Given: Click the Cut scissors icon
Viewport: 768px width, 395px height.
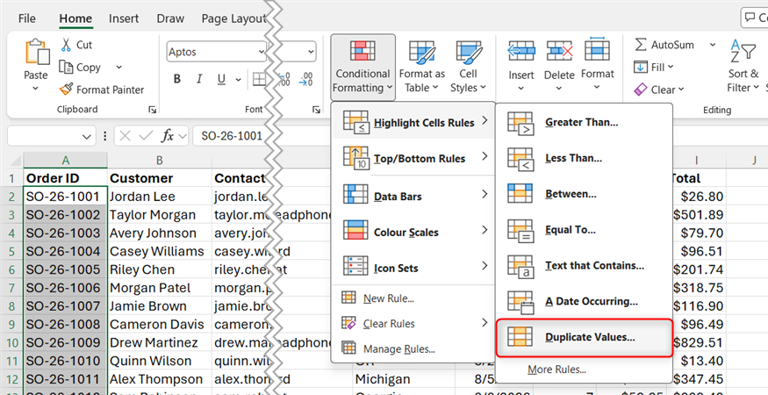Looking at the screenshot, I should (x=66, y=45).
